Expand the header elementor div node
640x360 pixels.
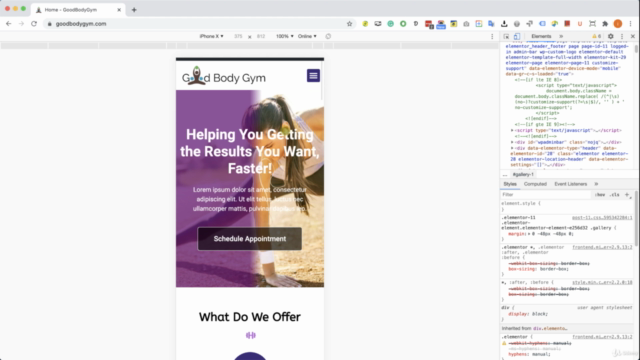pyautogui.click(x=512, y=148)
